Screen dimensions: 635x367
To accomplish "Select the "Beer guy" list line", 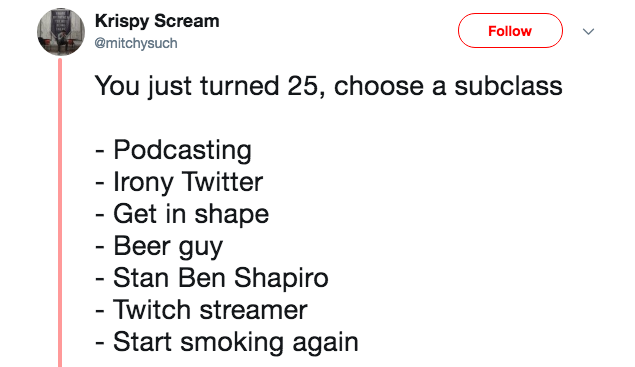I will pos(159,246).
